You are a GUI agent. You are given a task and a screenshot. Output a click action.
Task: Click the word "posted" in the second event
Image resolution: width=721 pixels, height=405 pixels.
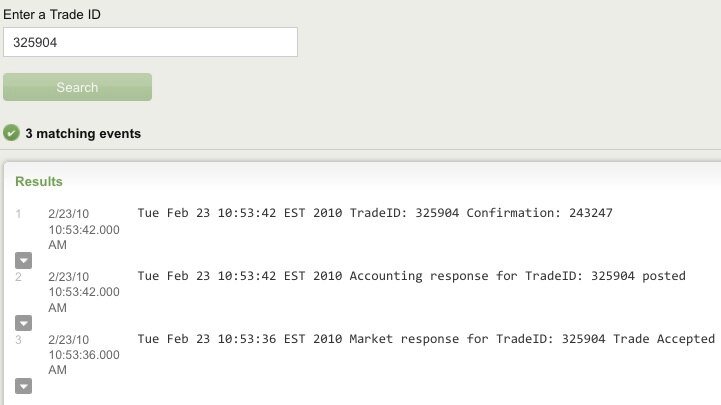(x=664, y=276)
